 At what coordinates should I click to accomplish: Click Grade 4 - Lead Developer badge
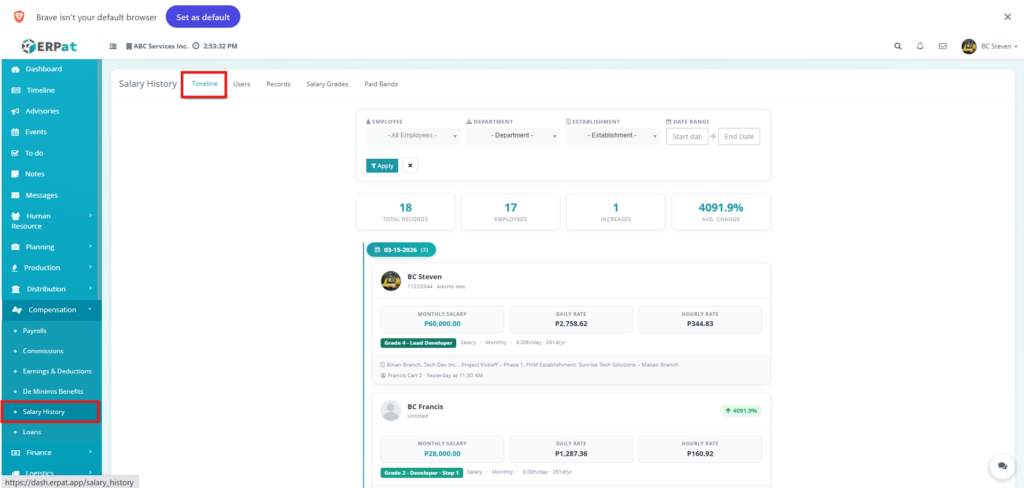tap(418, 342)
